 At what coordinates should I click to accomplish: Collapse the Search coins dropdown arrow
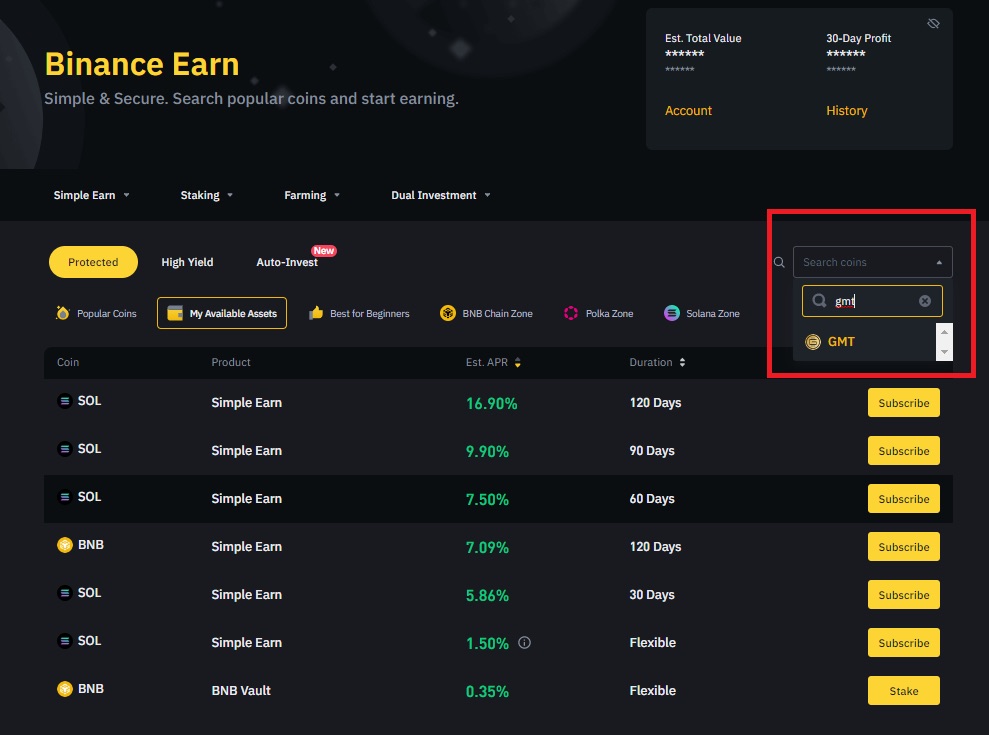pyautogui.click(x=939, y=262)
